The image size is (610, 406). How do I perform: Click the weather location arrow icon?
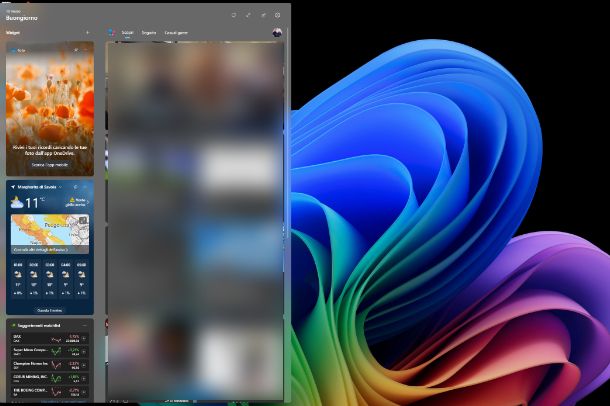(13, 187)
